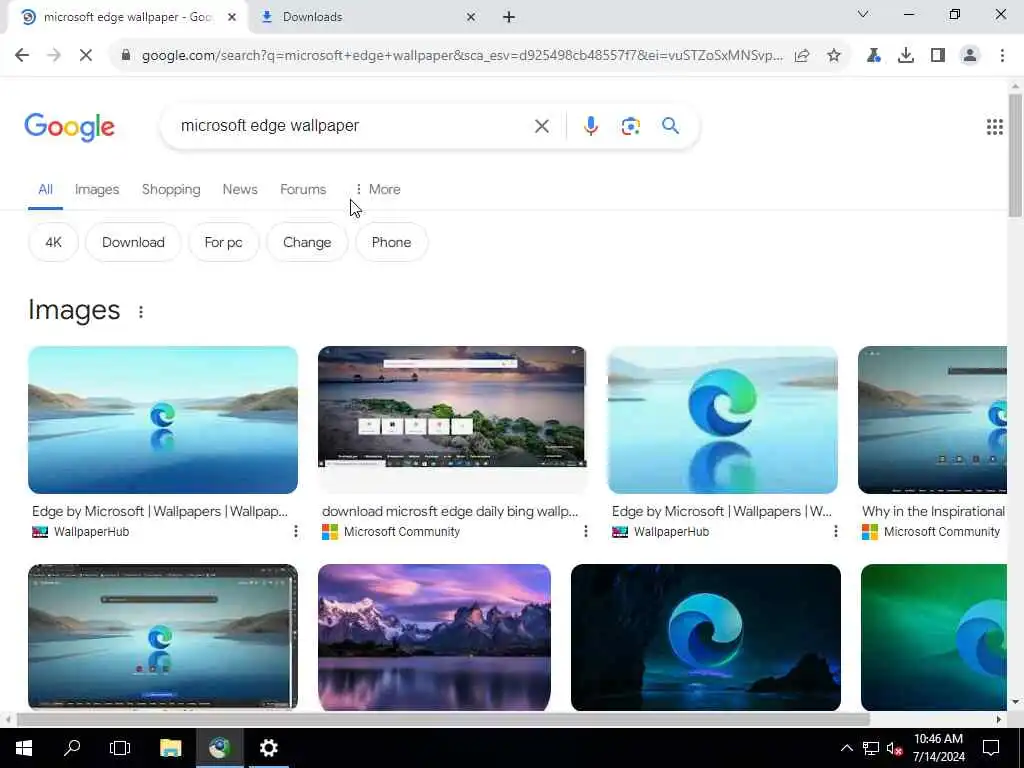The width and height of the screenshot is (1024, 768).
Task: Open the first 'Edge by Microsoft | Wallpapers' link
Action: point(159,511)
